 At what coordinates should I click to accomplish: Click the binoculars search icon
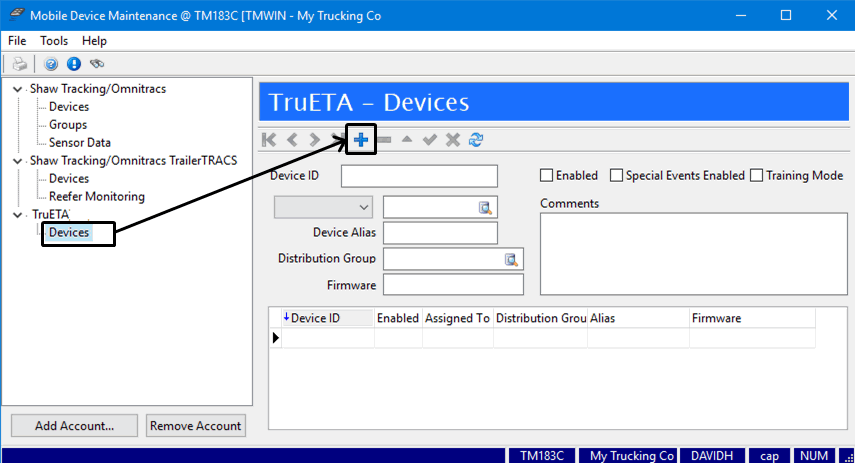coord(97,64)
